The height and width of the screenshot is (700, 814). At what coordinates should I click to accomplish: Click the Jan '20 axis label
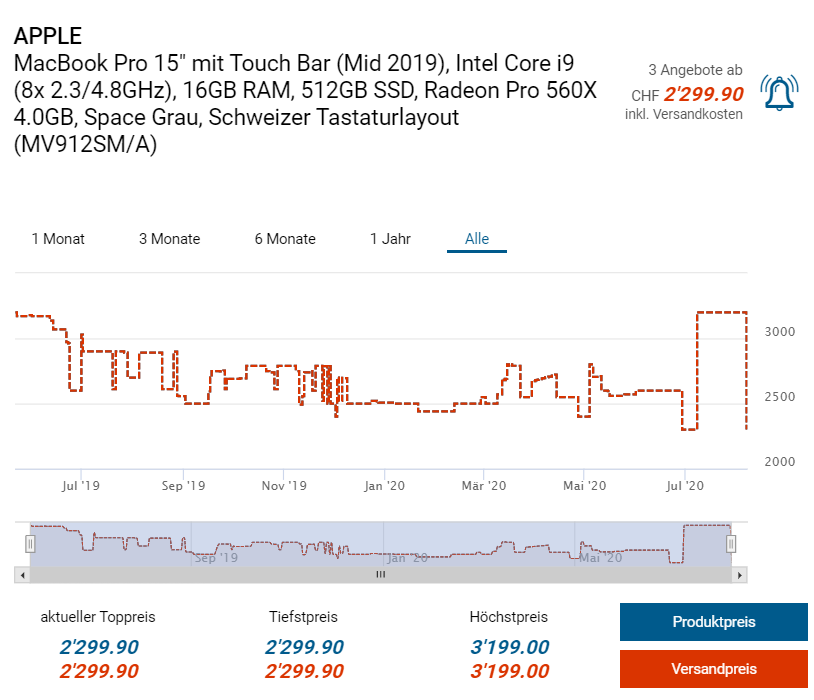tap(384, 486)
